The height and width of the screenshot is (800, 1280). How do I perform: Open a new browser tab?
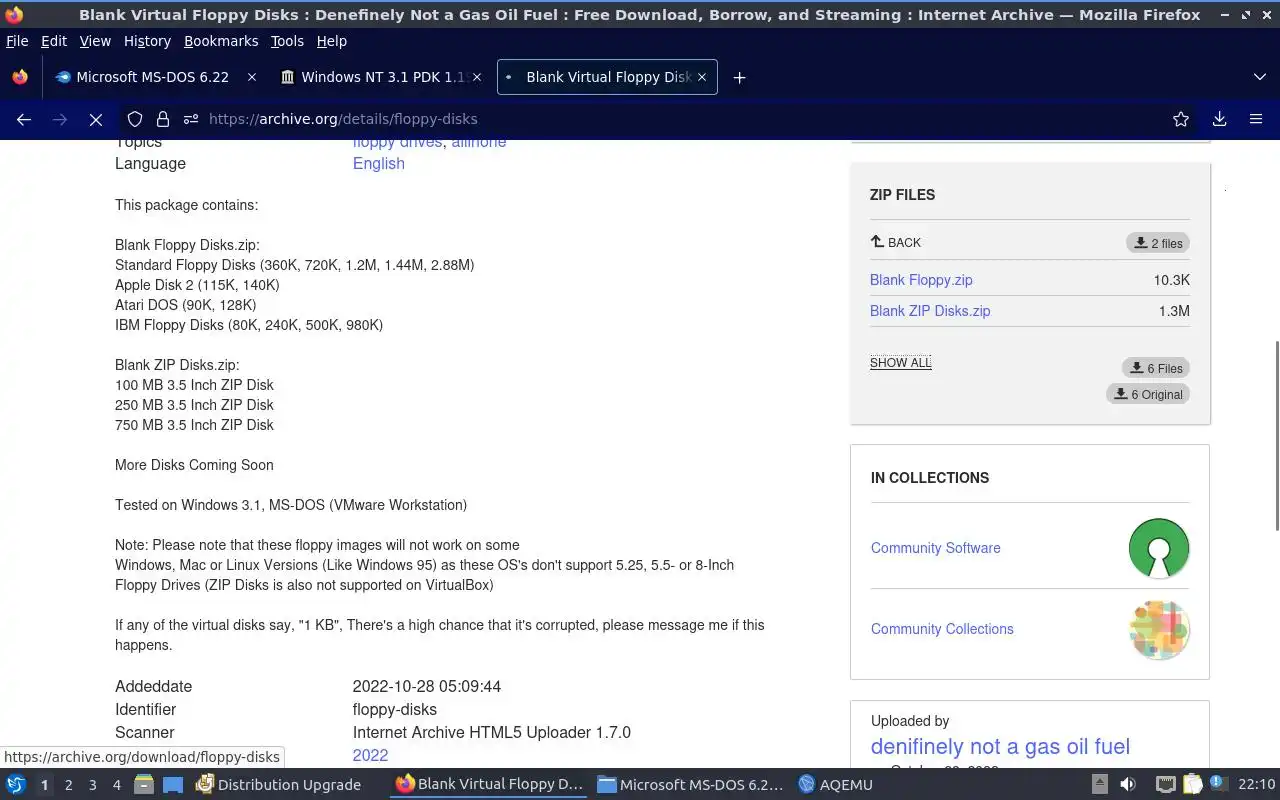(739, 77)
